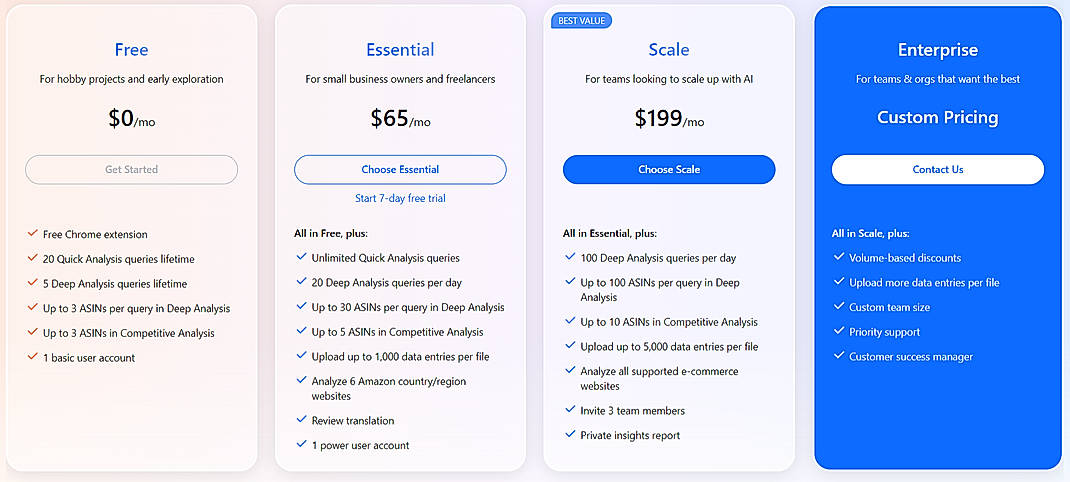This screenshot has width=1070, height=482.
Task: Open the Start 7-day free trial link
Action: click(400, 198)
